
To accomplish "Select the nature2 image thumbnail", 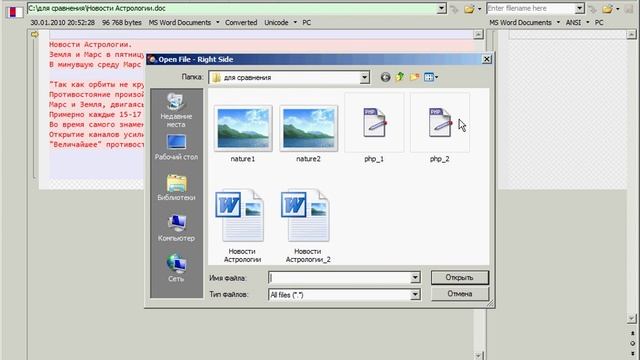I will [x=309, y=129].
